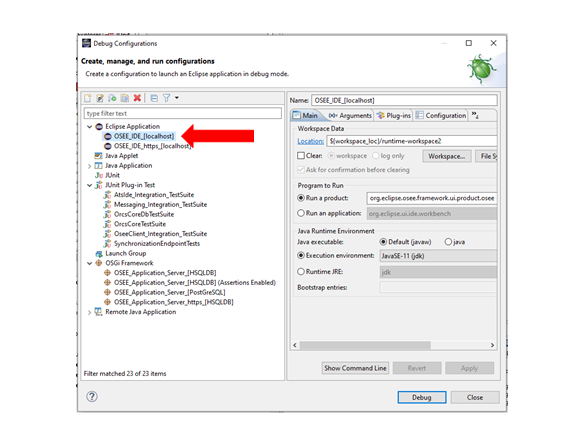Switch to the Plug-ins tab
Image resolution: width=586 pixels, height=433 pixels.
pos(394,116)
